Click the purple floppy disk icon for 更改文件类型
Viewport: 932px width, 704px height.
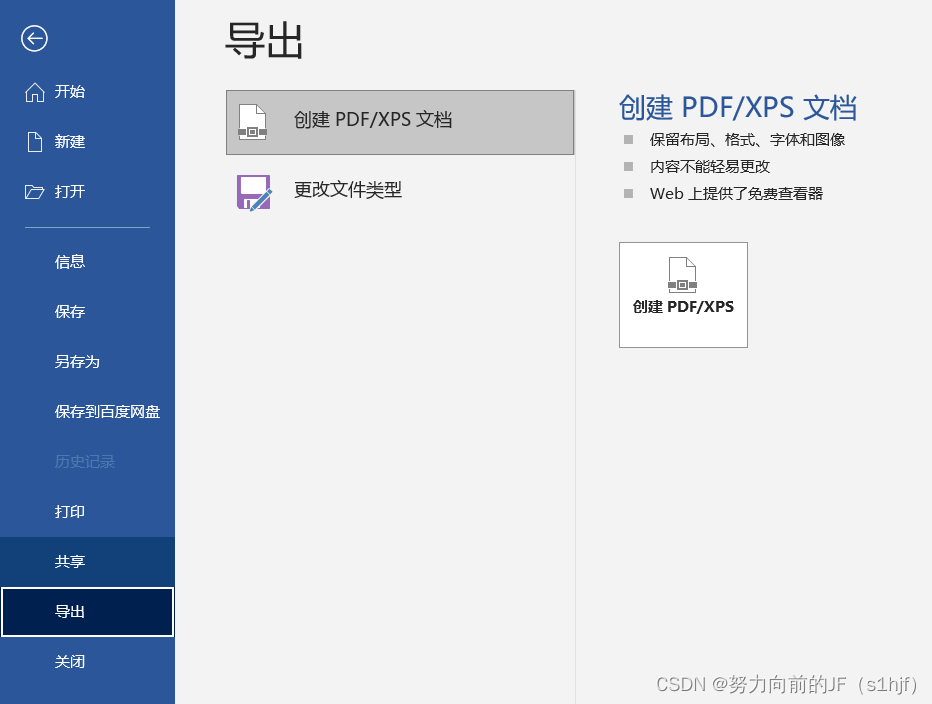[x=253, y=190]
